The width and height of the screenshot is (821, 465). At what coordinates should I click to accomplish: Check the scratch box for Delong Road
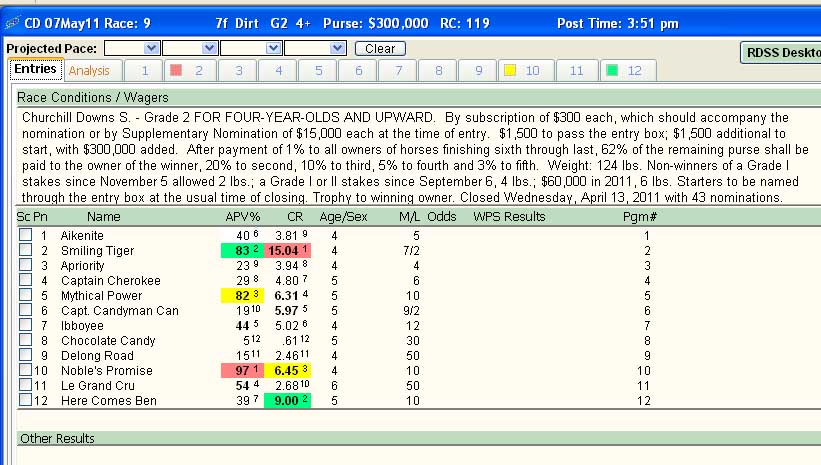coord(25,355)
